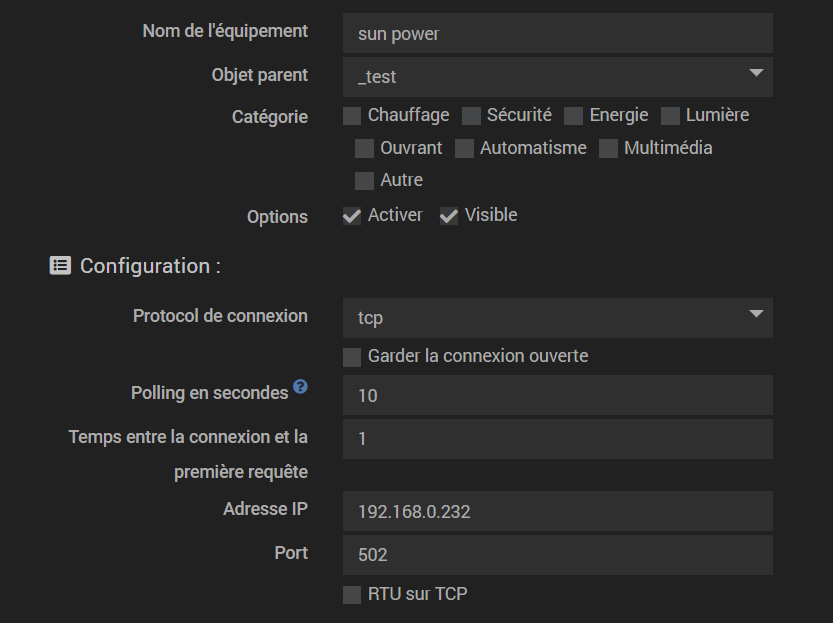
Task: Check the Multimédia category box
Action: click(608, 149)
